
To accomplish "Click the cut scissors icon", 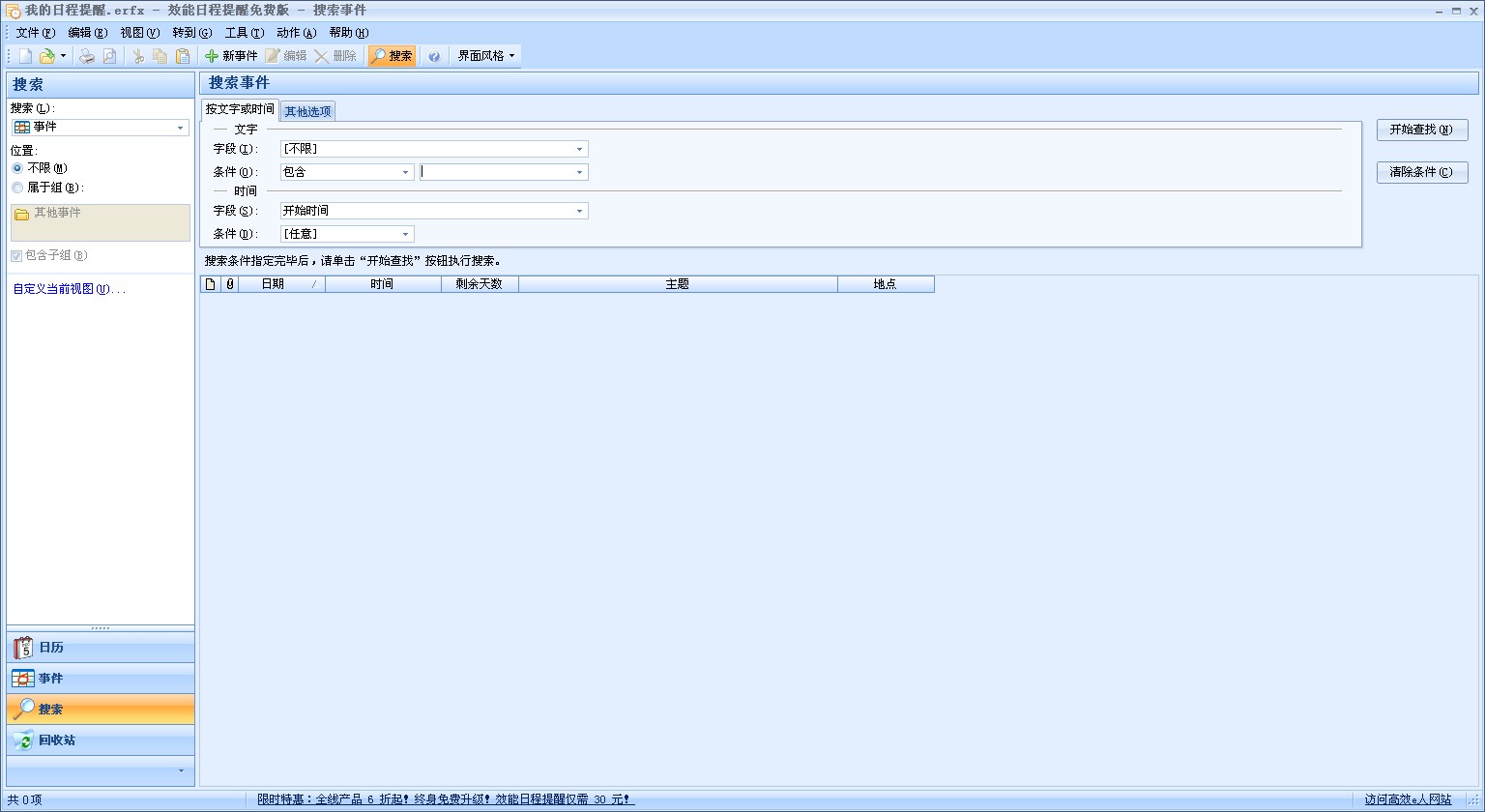I will pyautogui.click(x=138, y=56).
